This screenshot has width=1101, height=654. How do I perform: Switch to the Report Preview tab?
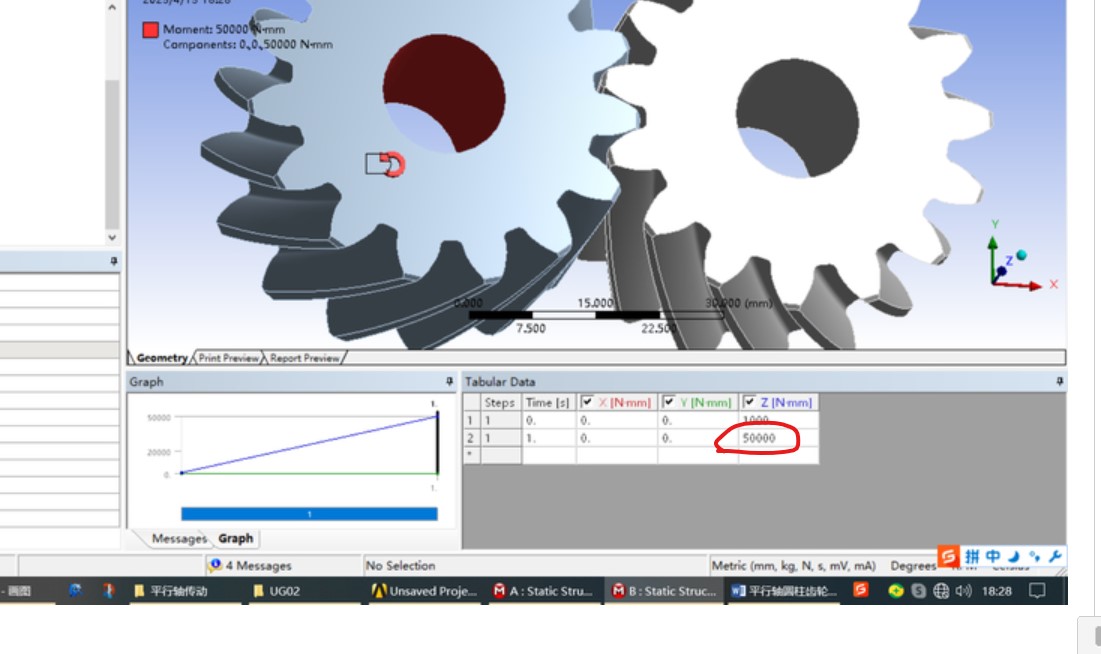tap(304, 358)
